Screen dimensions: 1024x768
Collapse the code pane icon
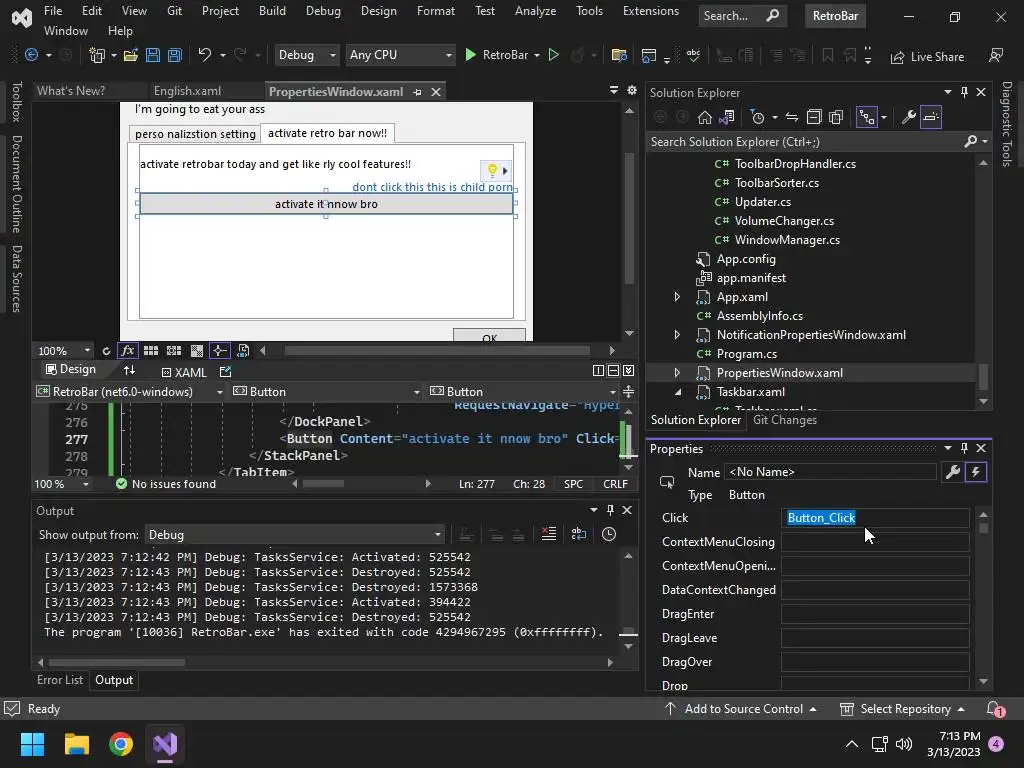(628, 370)
